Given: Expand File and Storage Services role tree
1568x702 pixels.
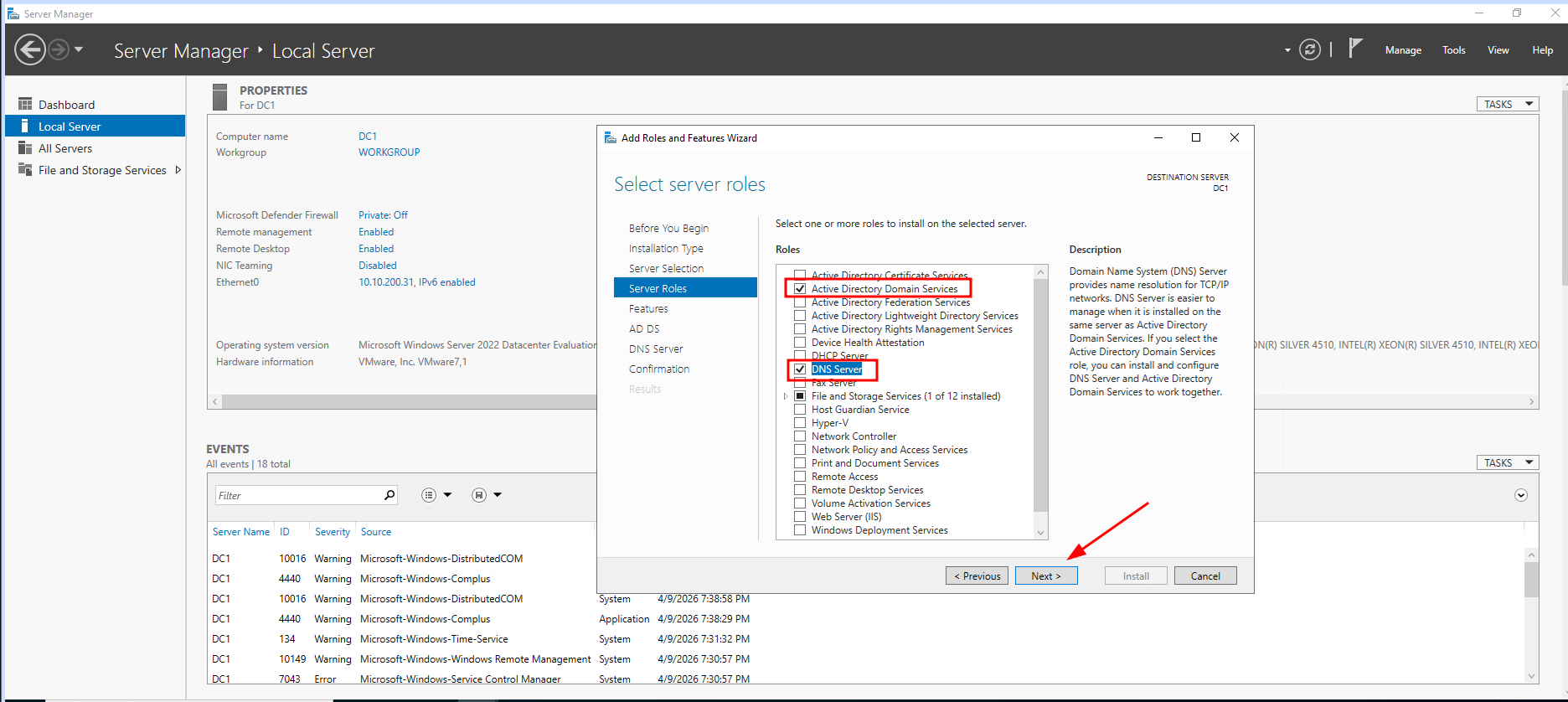Looking at the screenshot, I should point(786,396).
